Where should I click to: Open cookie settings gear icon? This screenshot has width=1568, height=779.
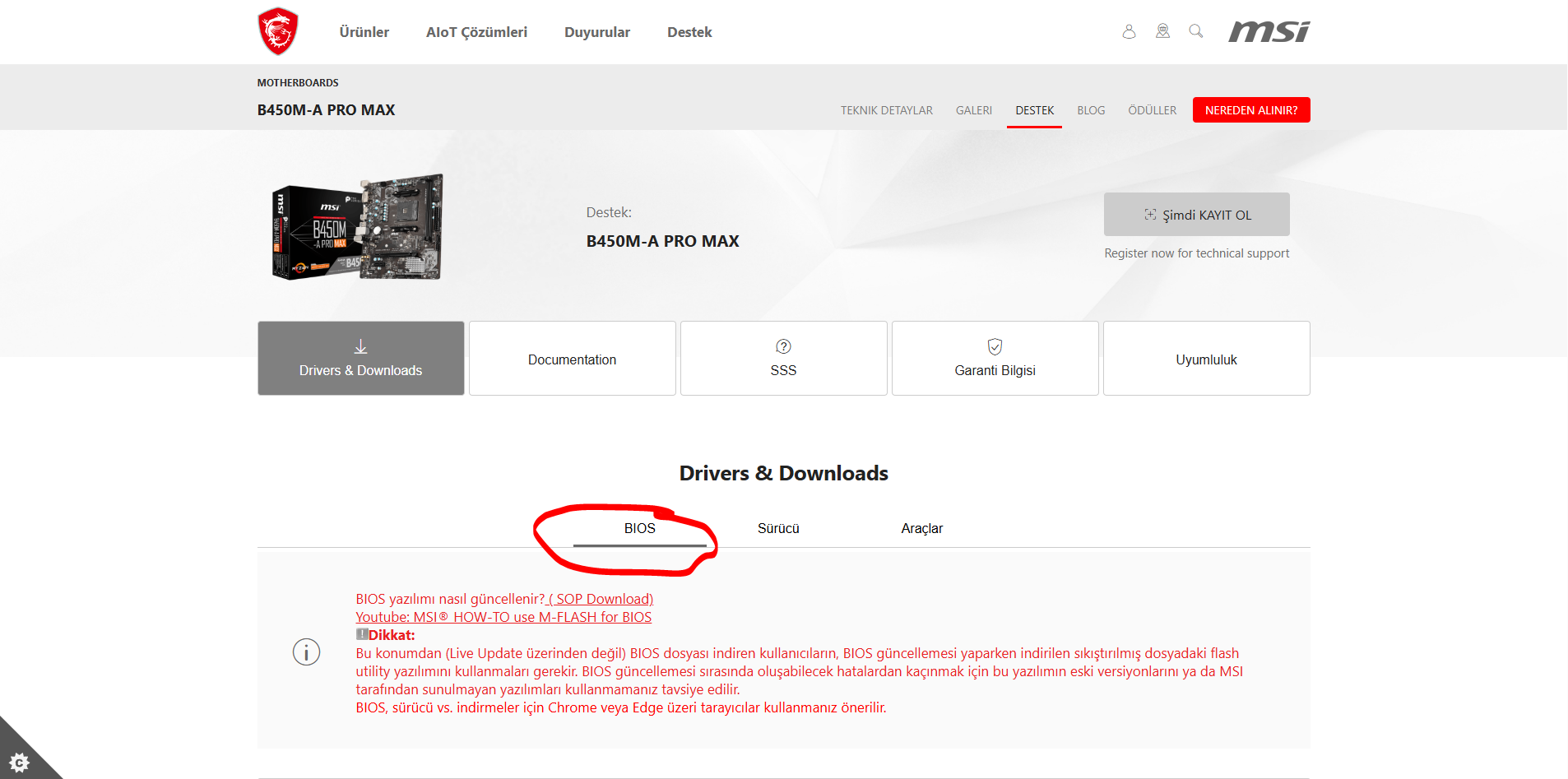(20, 762)
